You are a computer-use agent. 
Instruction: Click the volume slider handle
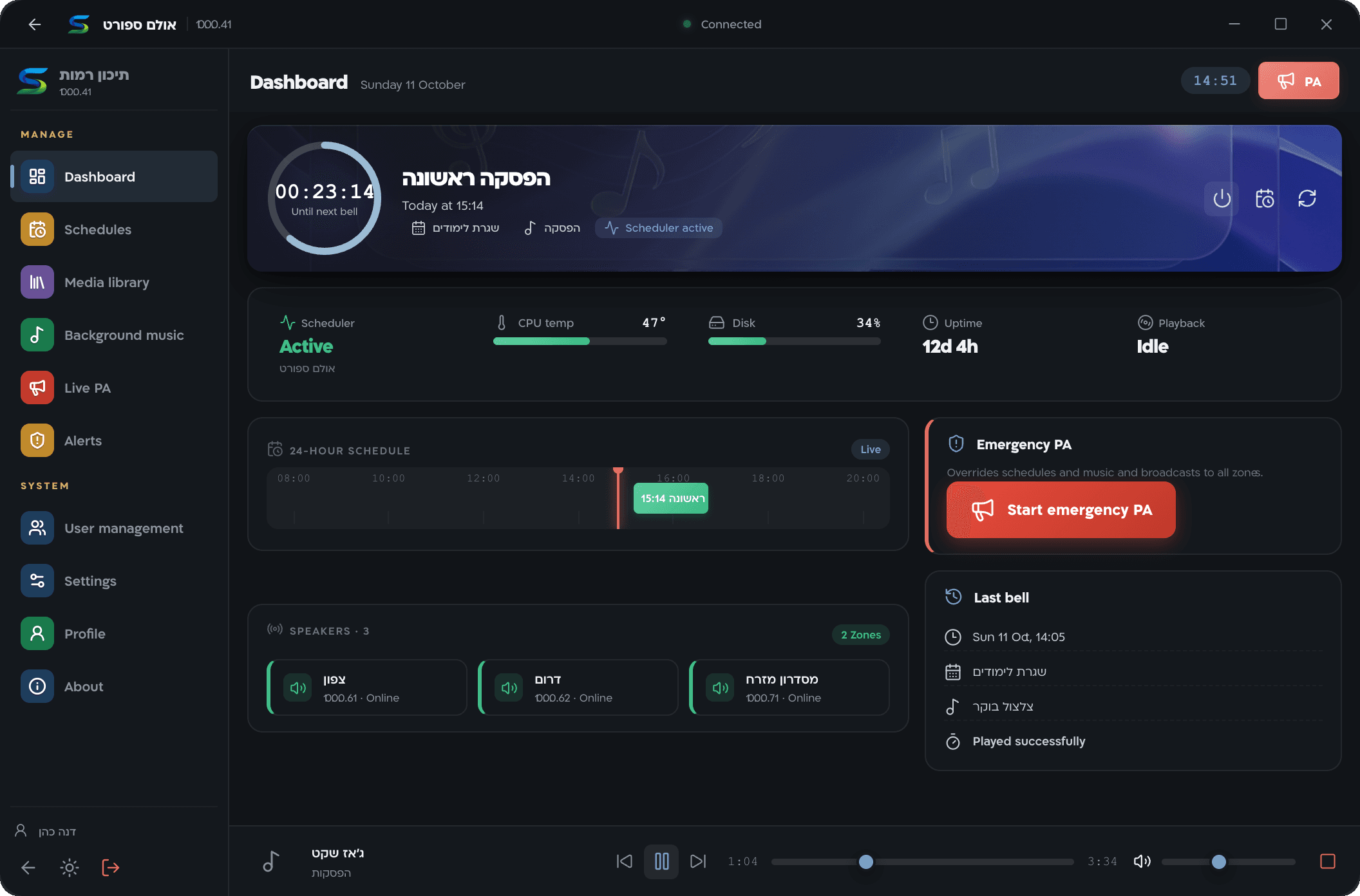1219,862
